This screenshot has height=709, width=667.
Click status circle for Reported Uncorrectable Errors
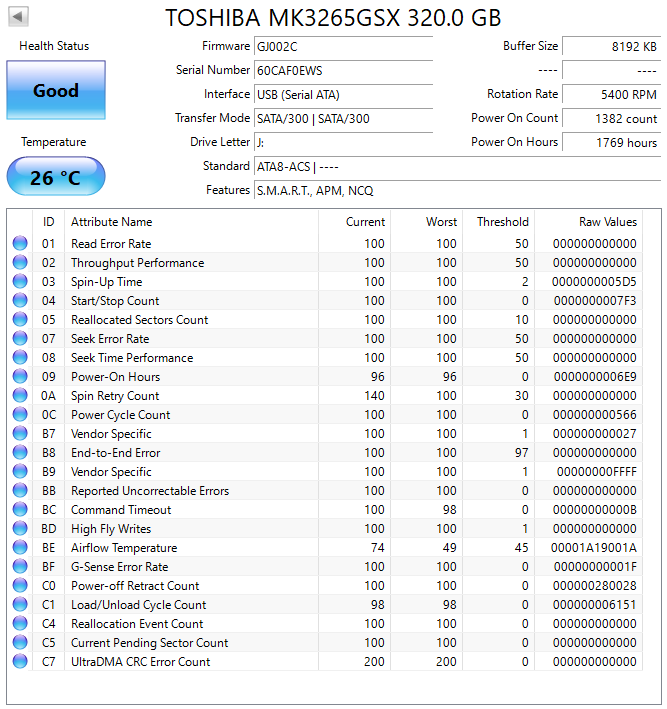pos(20,490)
